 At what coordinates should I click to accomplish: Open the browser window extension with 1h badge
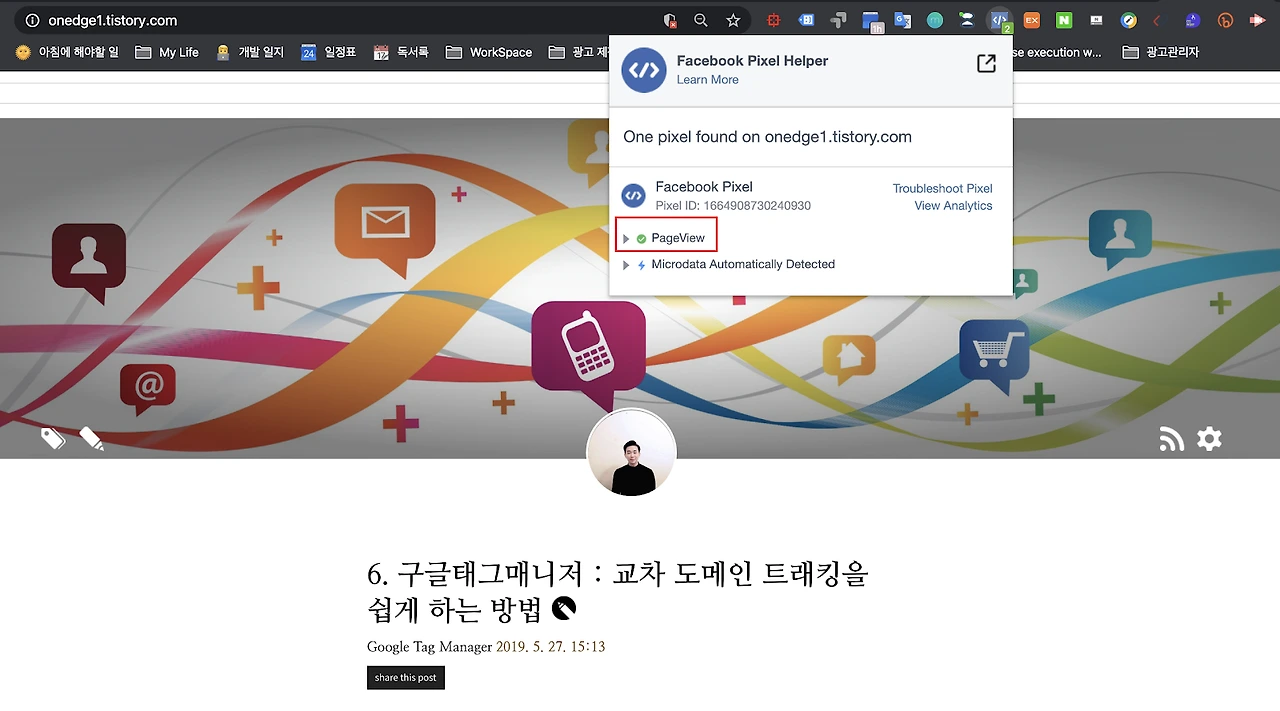(872, 21)
